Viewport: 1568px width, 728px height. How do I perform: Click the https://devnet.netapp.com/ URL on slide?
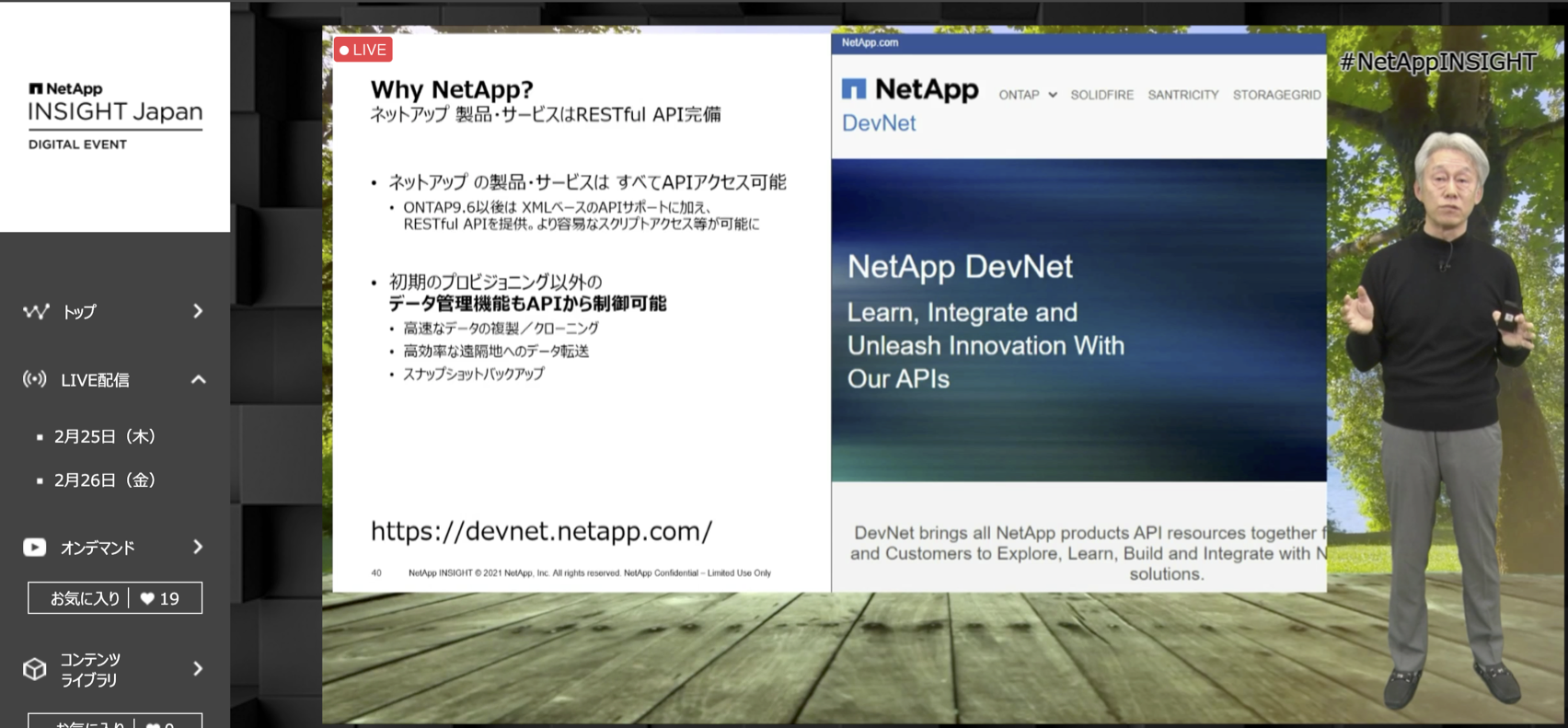pos(541,531)
